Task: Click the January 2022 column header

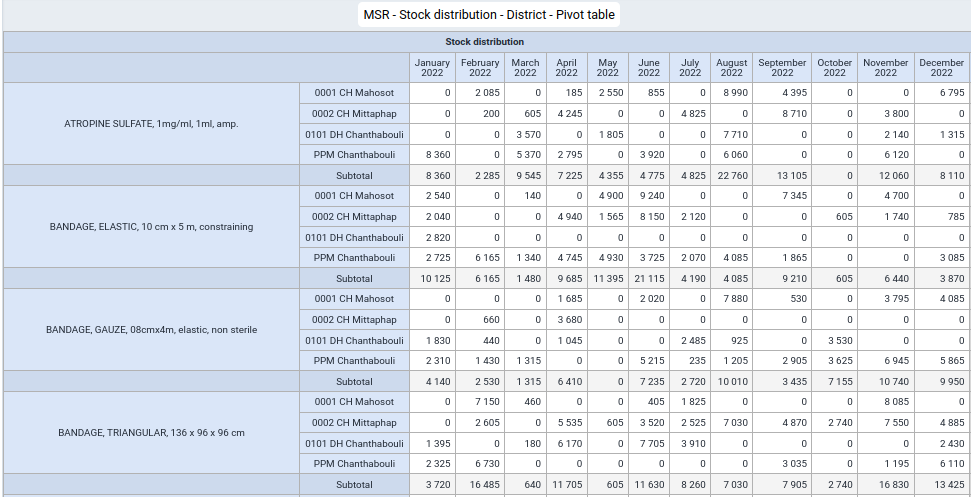Action: pos(432,67)
